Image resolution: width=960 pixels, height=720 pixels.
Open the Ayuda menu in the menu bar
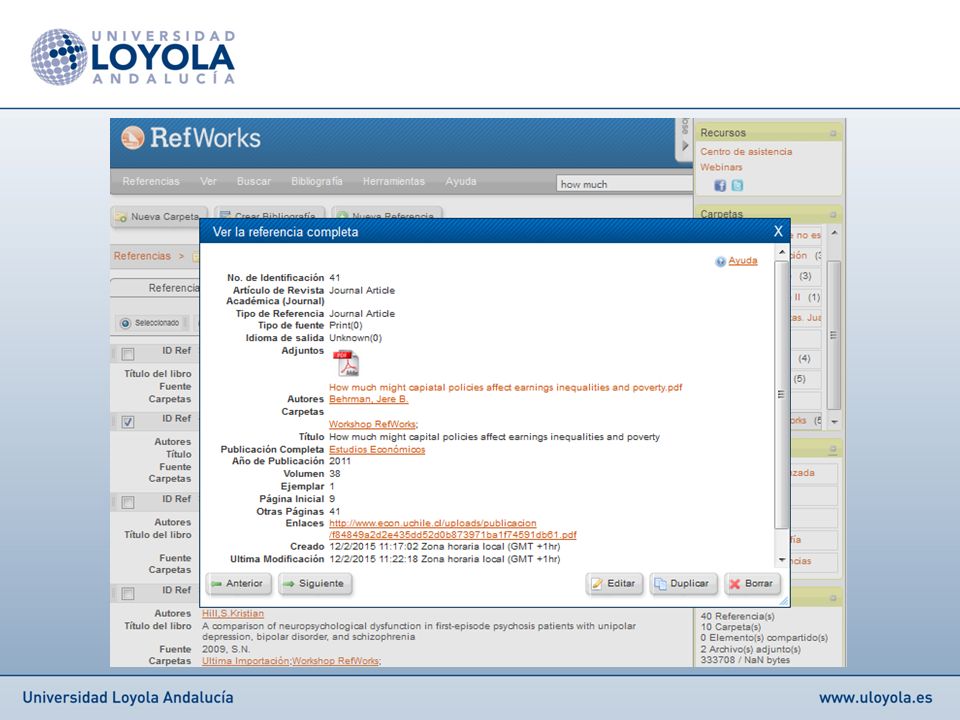point(460,181)
